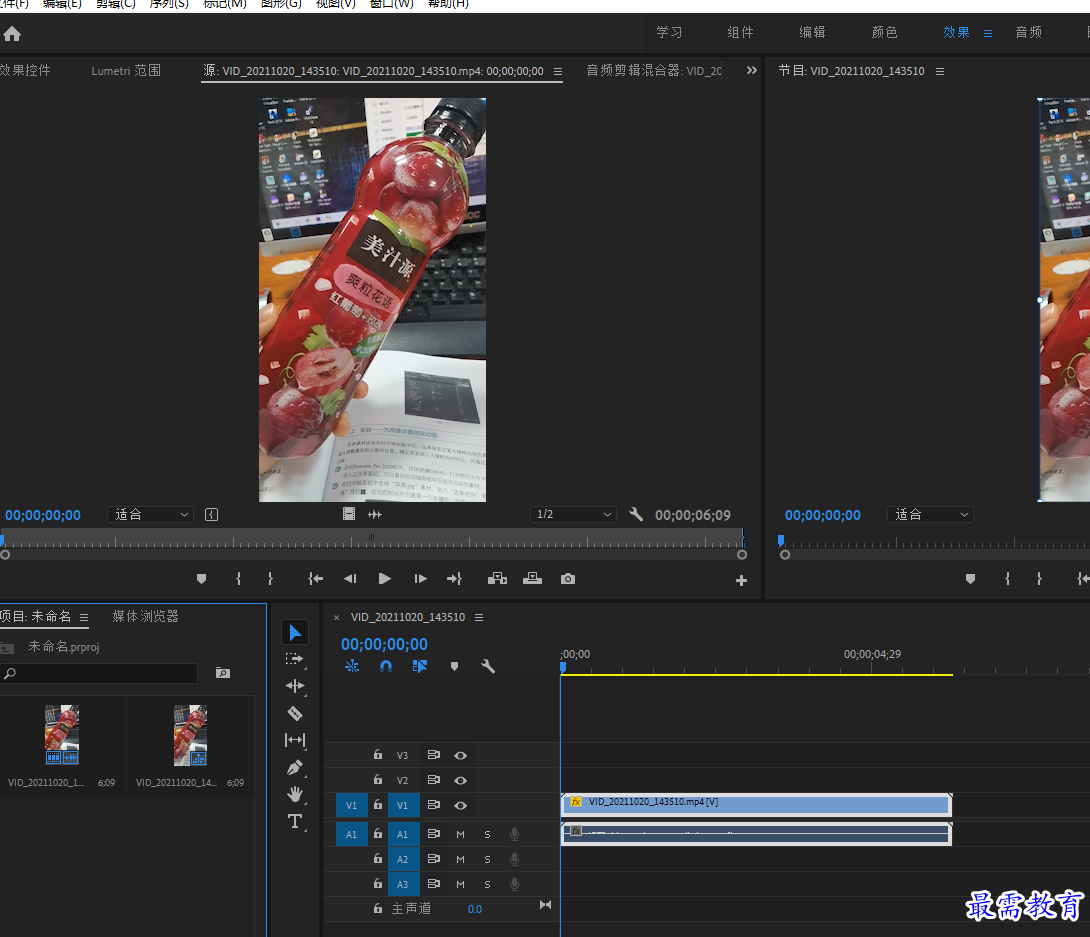Click source monitor Add Marker button
Image resolution: width=1090 pixels, height=937 pixels.
click(x=202, y=578)
